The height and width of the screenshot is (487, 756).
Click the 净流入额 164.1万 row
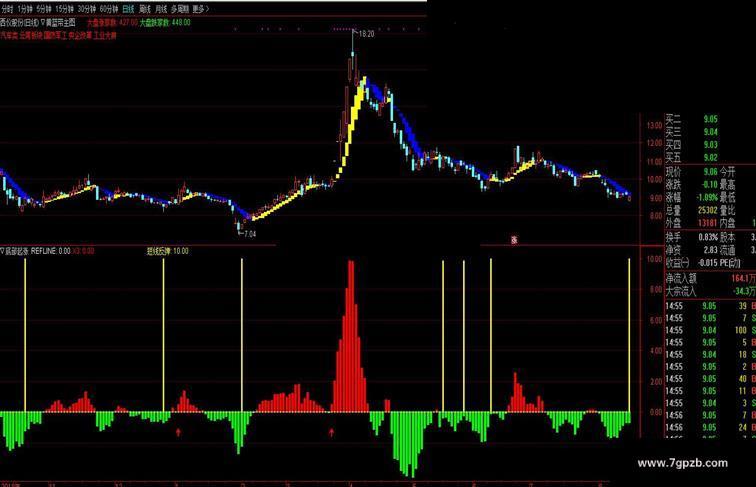point(711,278)
